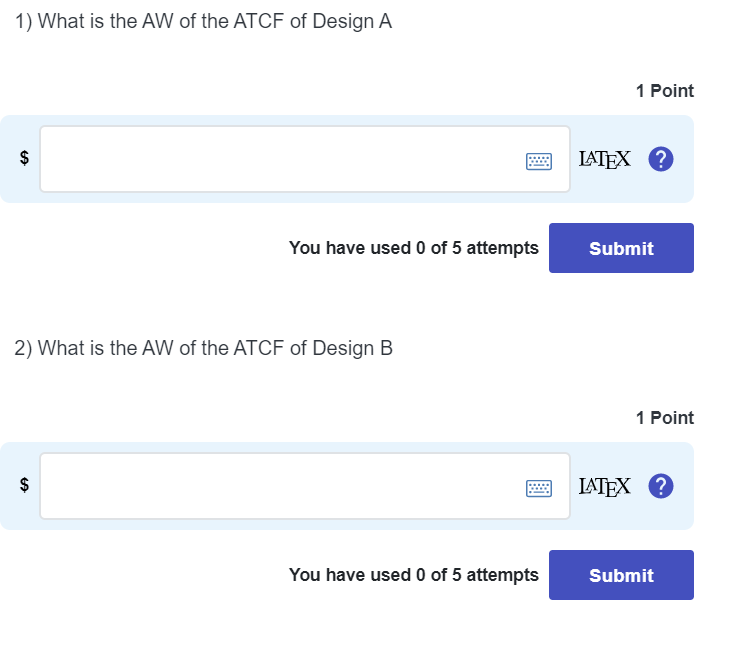Open virtual keyboard for Design A answer
The image size is (745, 665).
click(x=538, y=160)
